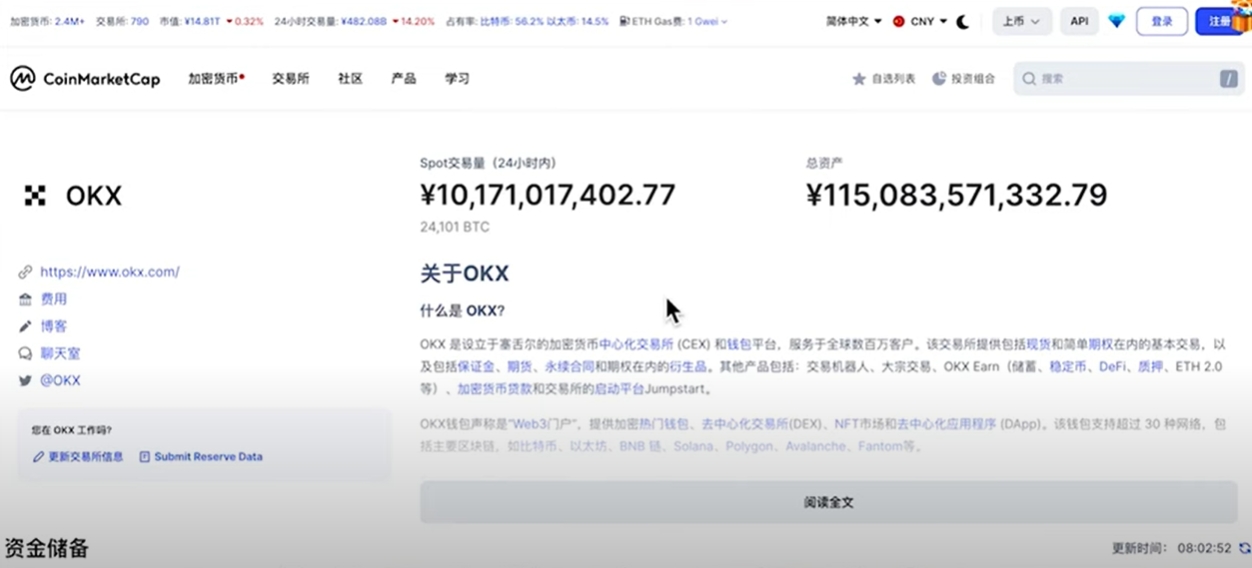Open the 学习 menu
This screenshot has height=568, width=1252.
[457, 79]
